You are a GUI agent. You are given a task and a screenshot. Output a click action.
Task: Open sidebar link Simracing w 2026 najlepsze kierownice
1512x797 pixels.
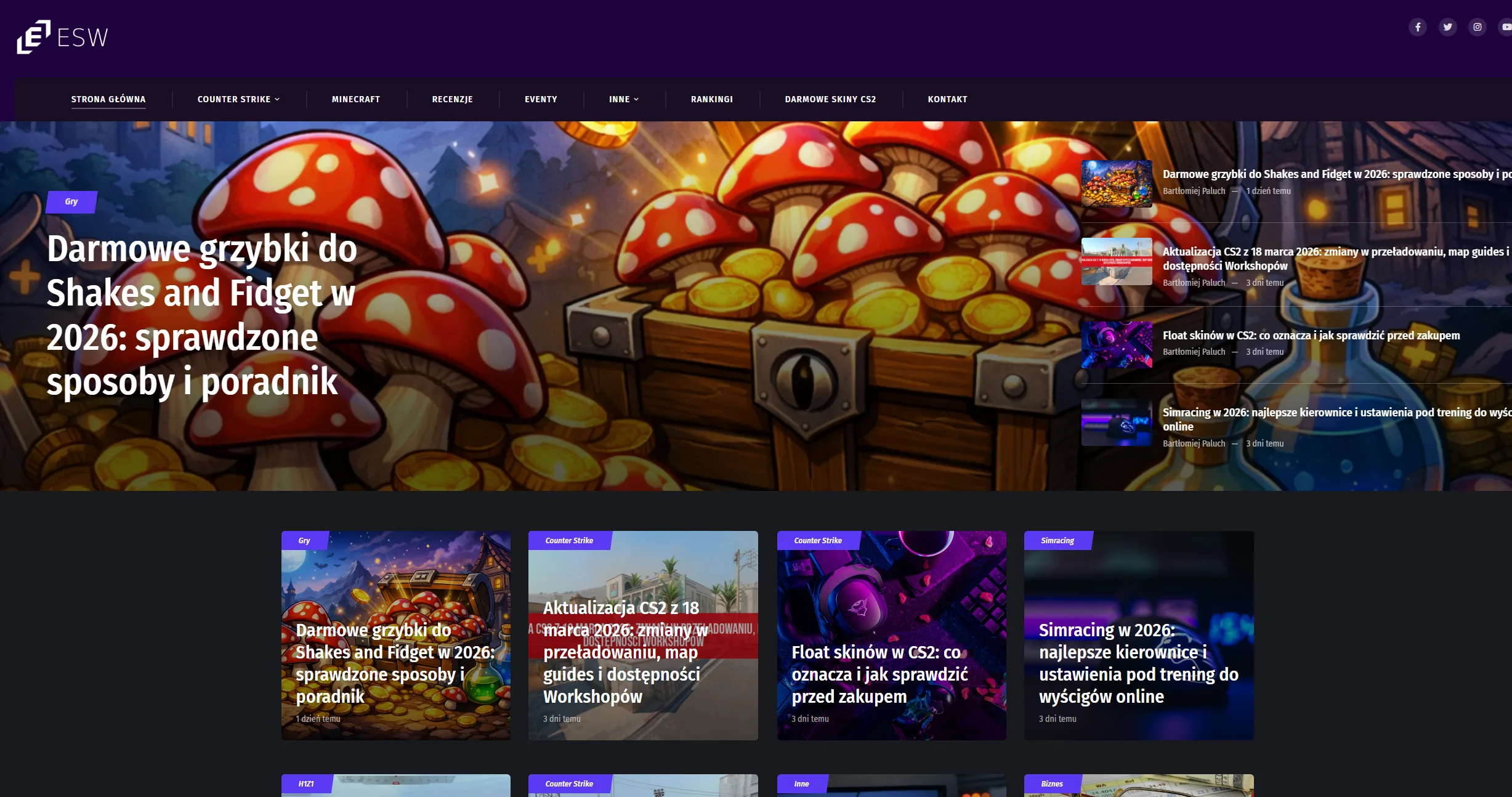click(1336, 419)
